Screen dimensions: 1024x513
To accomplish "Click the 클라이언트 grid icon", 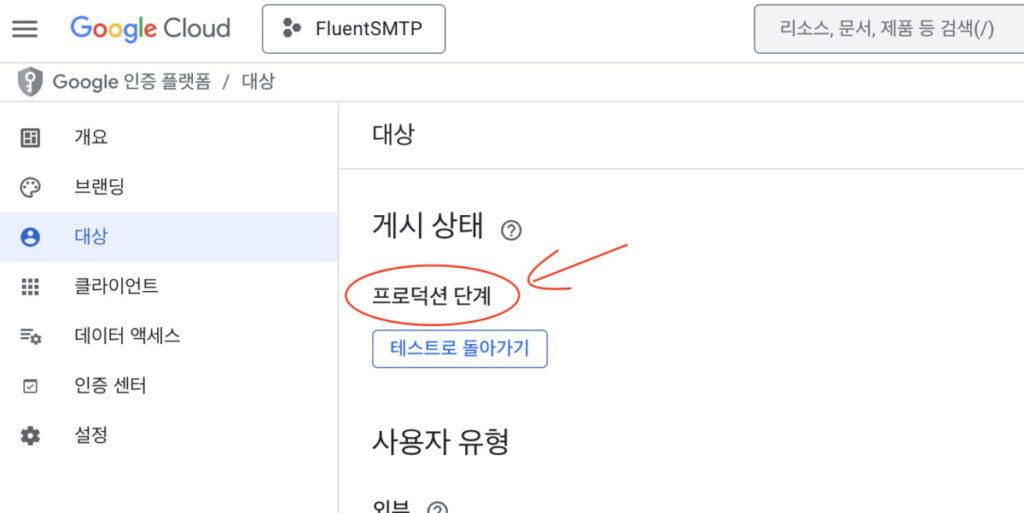I will (x=30, y=287).
